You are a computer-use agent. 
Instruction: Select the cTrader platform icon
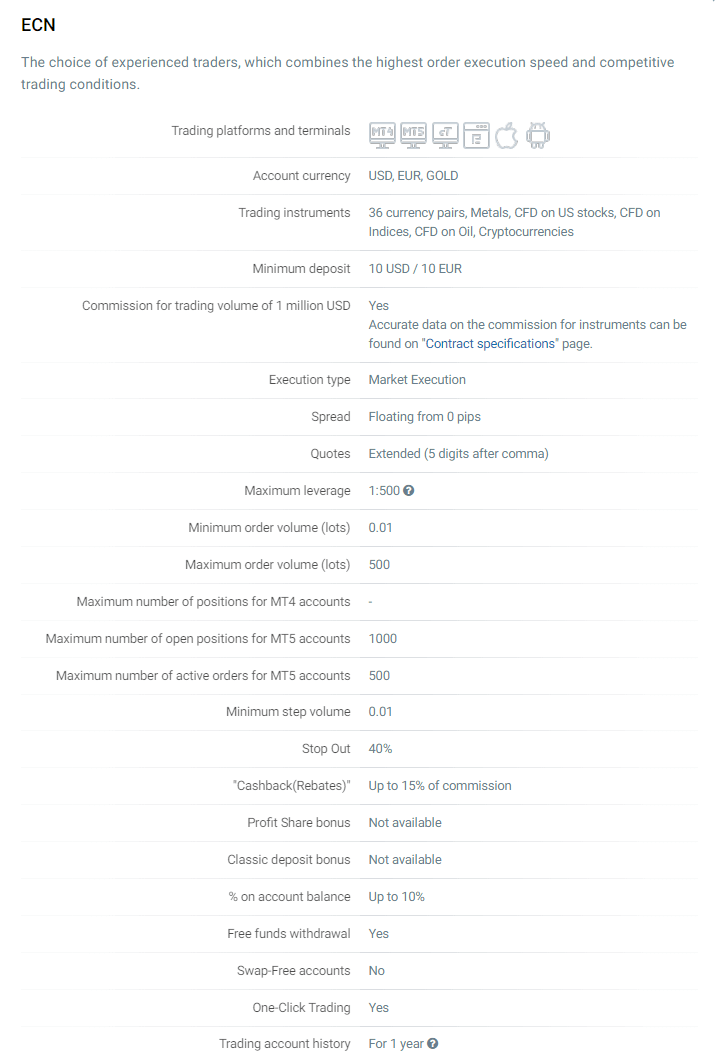click(x=445, y=134)
